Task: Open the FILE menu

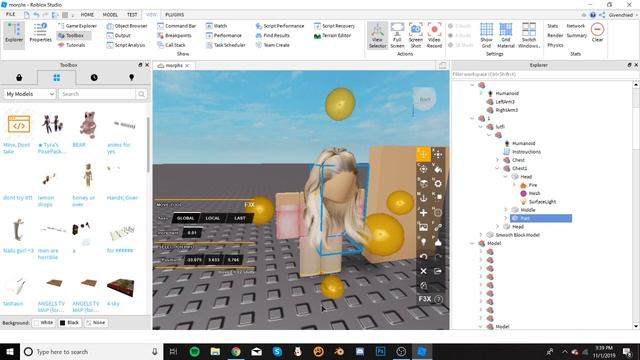Action: (x=11, y=14)
